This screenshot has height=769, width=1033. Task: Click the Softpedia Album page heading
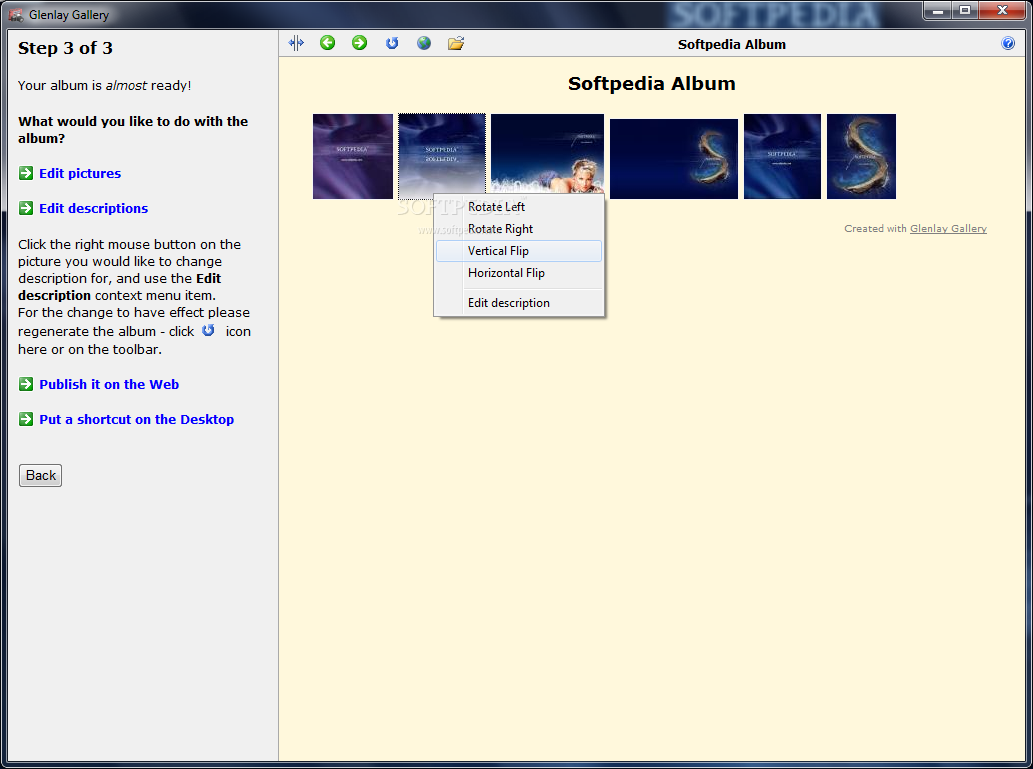click(x=652, y=84)
